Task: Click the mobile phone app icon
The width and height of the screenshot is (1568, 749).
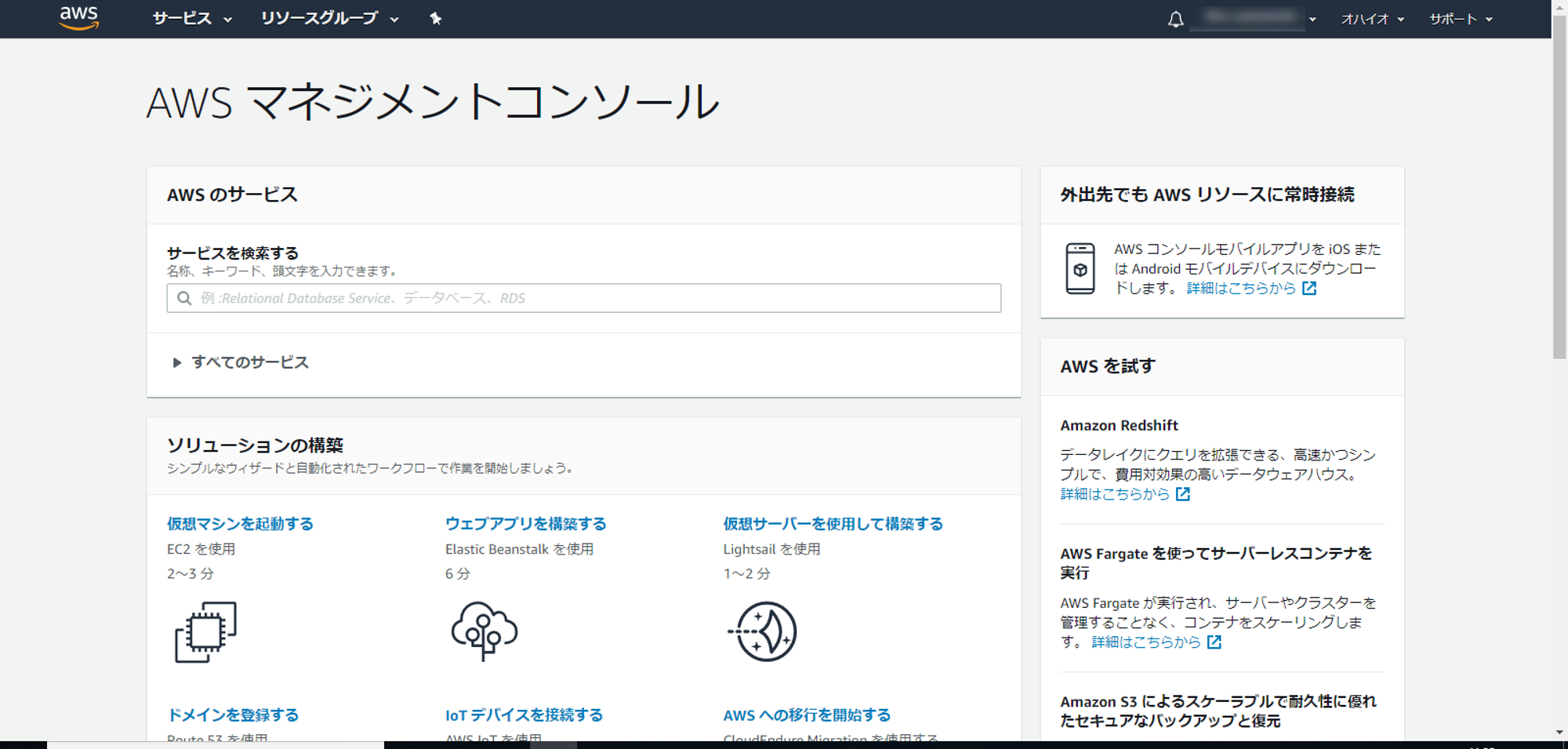Action: [1080, 268]
